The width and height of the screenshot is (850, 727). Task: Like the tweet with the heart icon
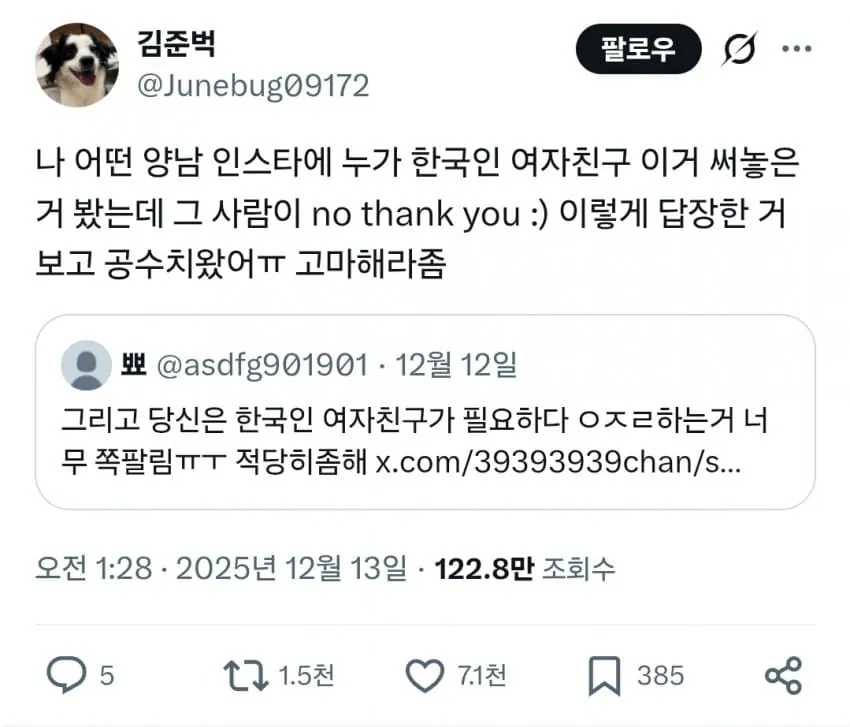point(424,675)
